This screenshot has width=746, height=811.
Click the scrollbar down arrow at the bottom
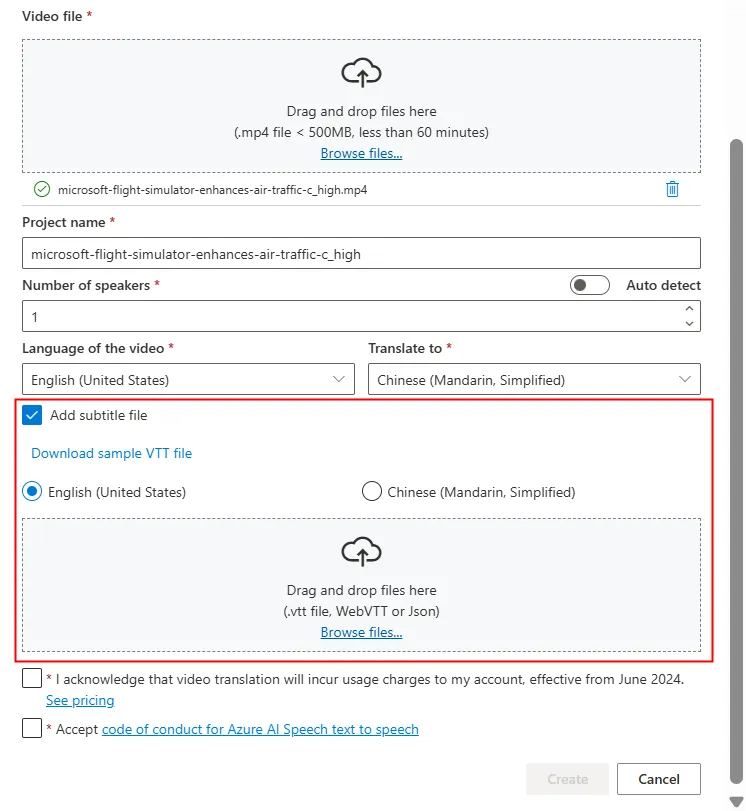[736, 802]
